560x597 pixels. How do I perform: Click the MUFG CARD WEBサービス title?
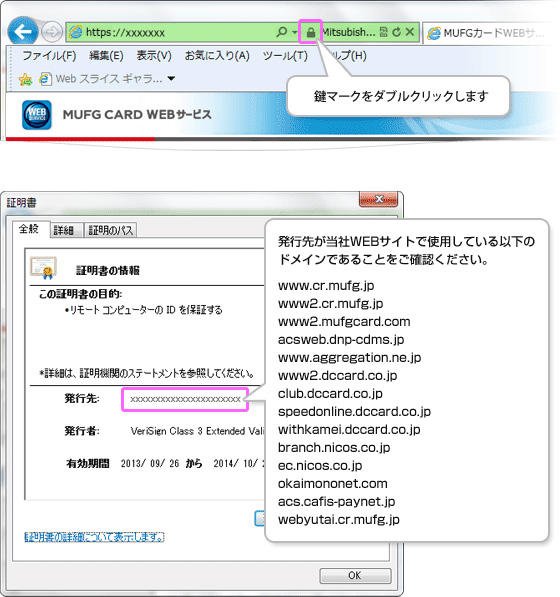pyautogui.click(x=137, y=115)
